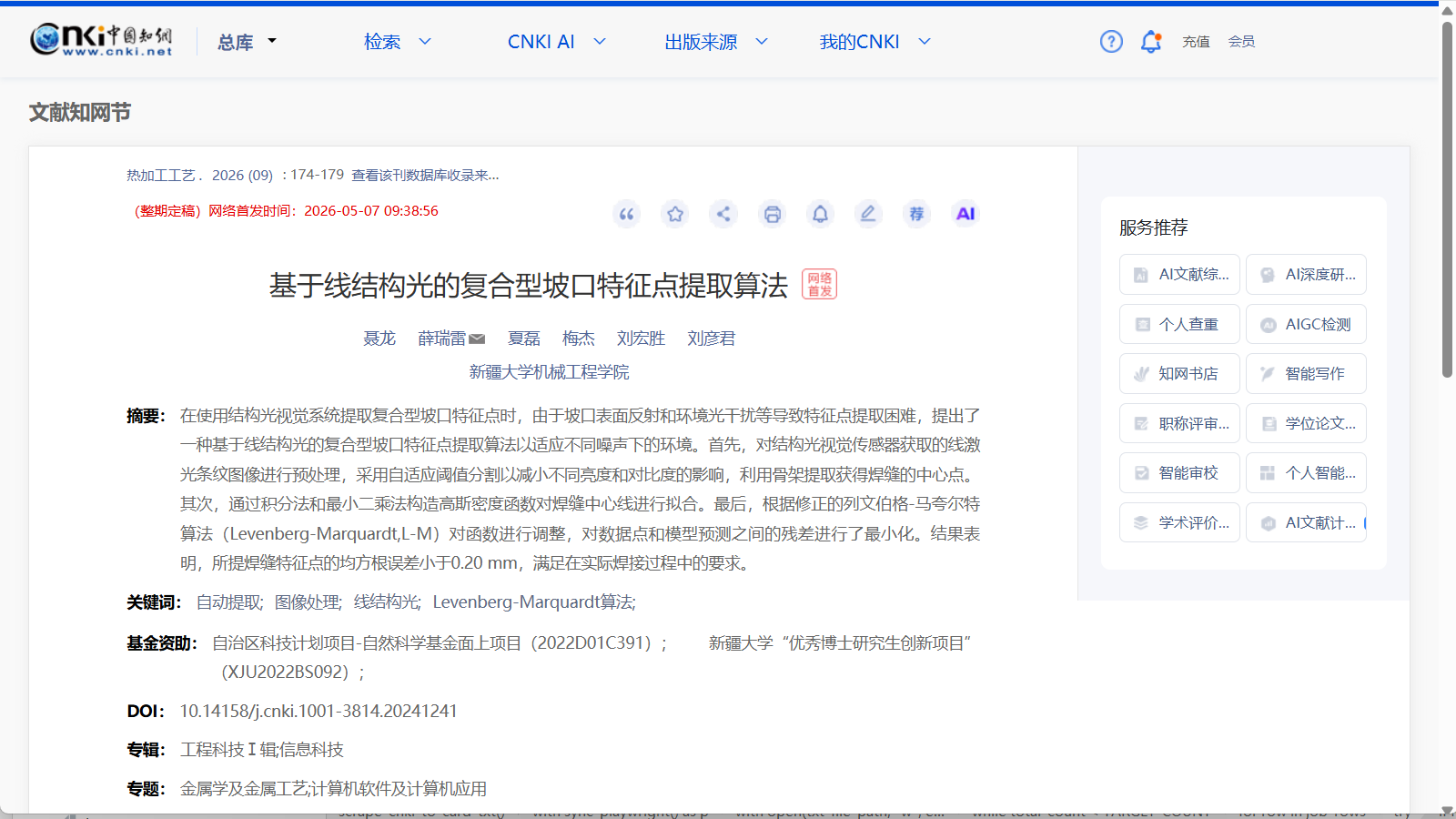The image size is (1456, 819).
Task: Click the 文献知网节 heading
Action: (x=80, y=112)
